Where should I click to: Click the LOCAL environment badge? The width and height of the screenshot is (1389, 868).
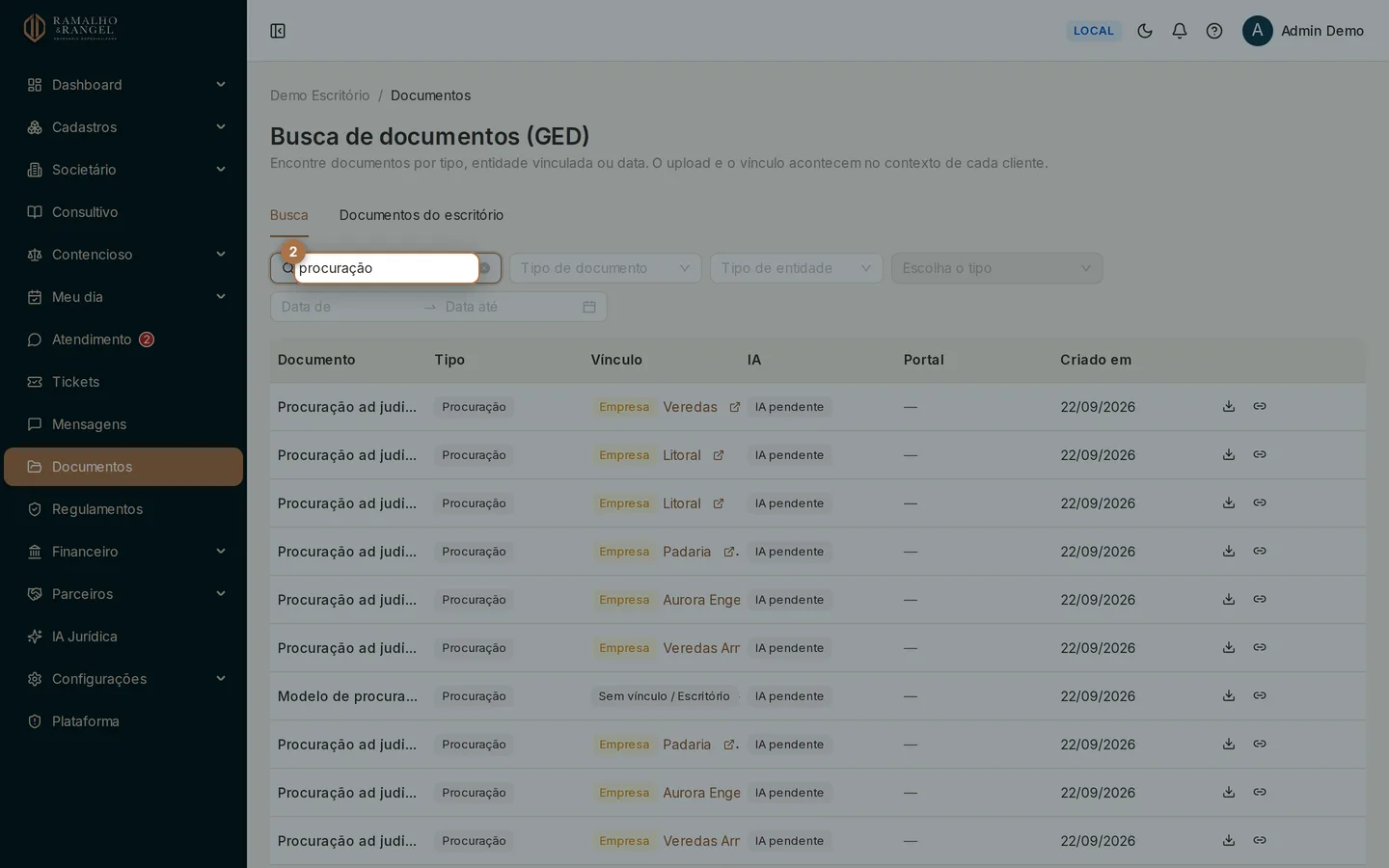click(1094, 31)
